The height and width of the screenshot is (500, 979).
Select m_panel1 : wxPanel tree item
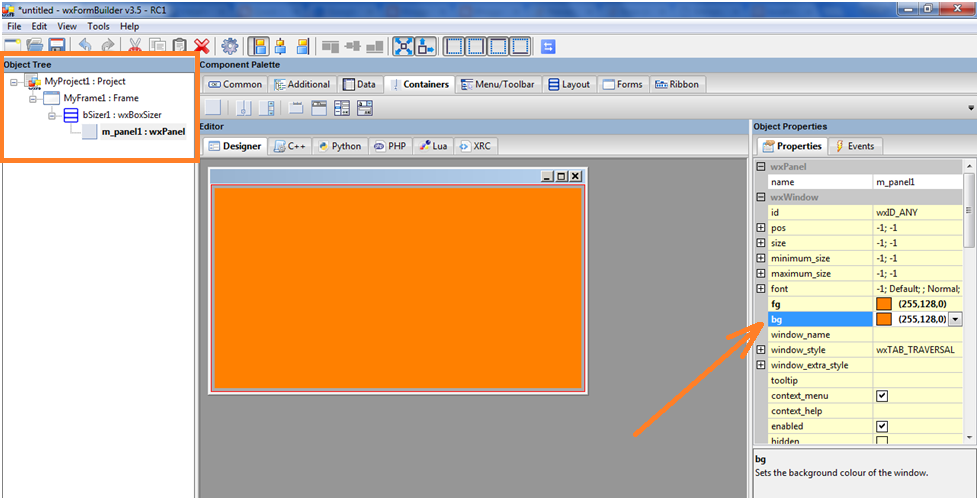(143, 132)
